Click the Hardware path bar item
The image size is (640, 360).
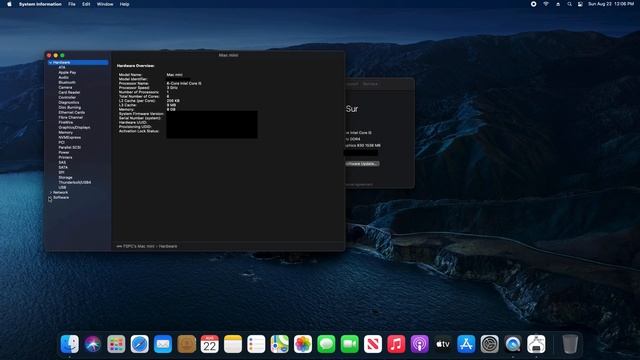[x=168, y=246]
